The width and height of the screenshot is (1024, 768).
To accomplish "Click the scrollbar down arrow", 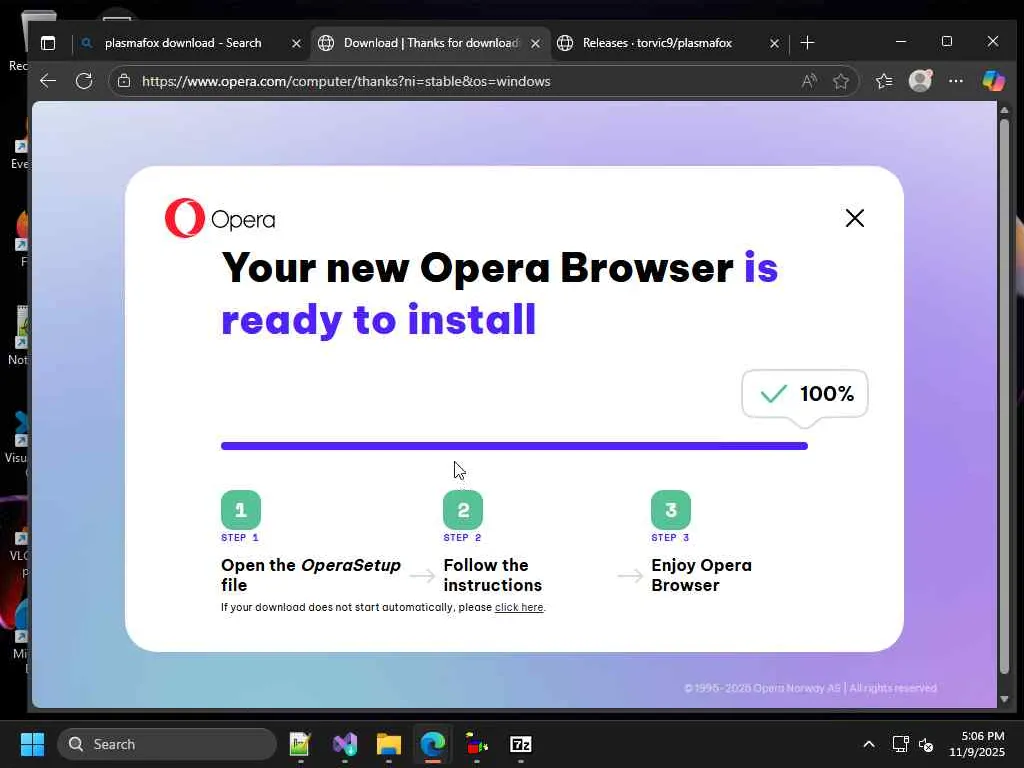I will (1004, 699).
